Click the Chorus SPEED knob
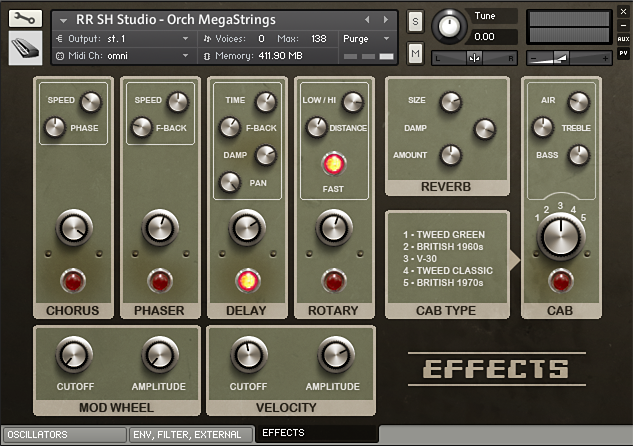This screenshot has height=446, width=633. (90, 102)
